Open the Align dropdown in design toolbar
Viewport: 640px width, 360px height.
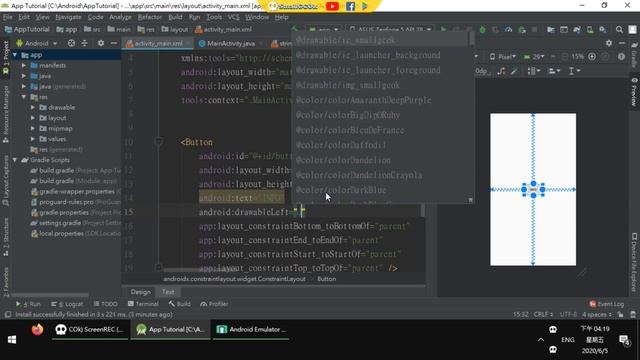[x=554, y=71]
